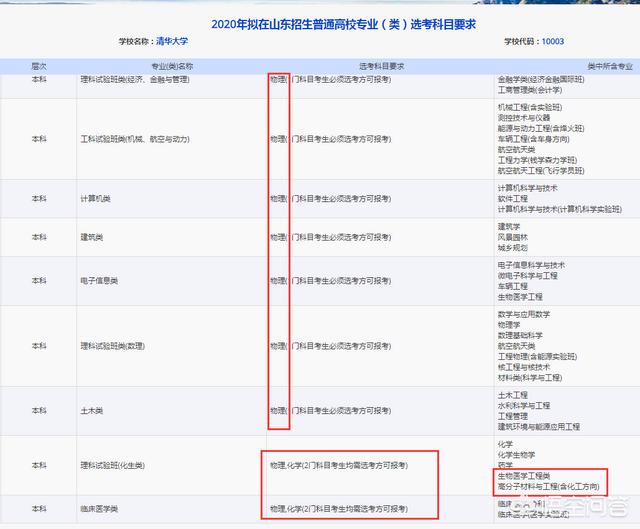Image resolution: width=640 pixels, height=529 pixels.
Task: Click 建筑学 entry
Action: (x=509, y=227)
